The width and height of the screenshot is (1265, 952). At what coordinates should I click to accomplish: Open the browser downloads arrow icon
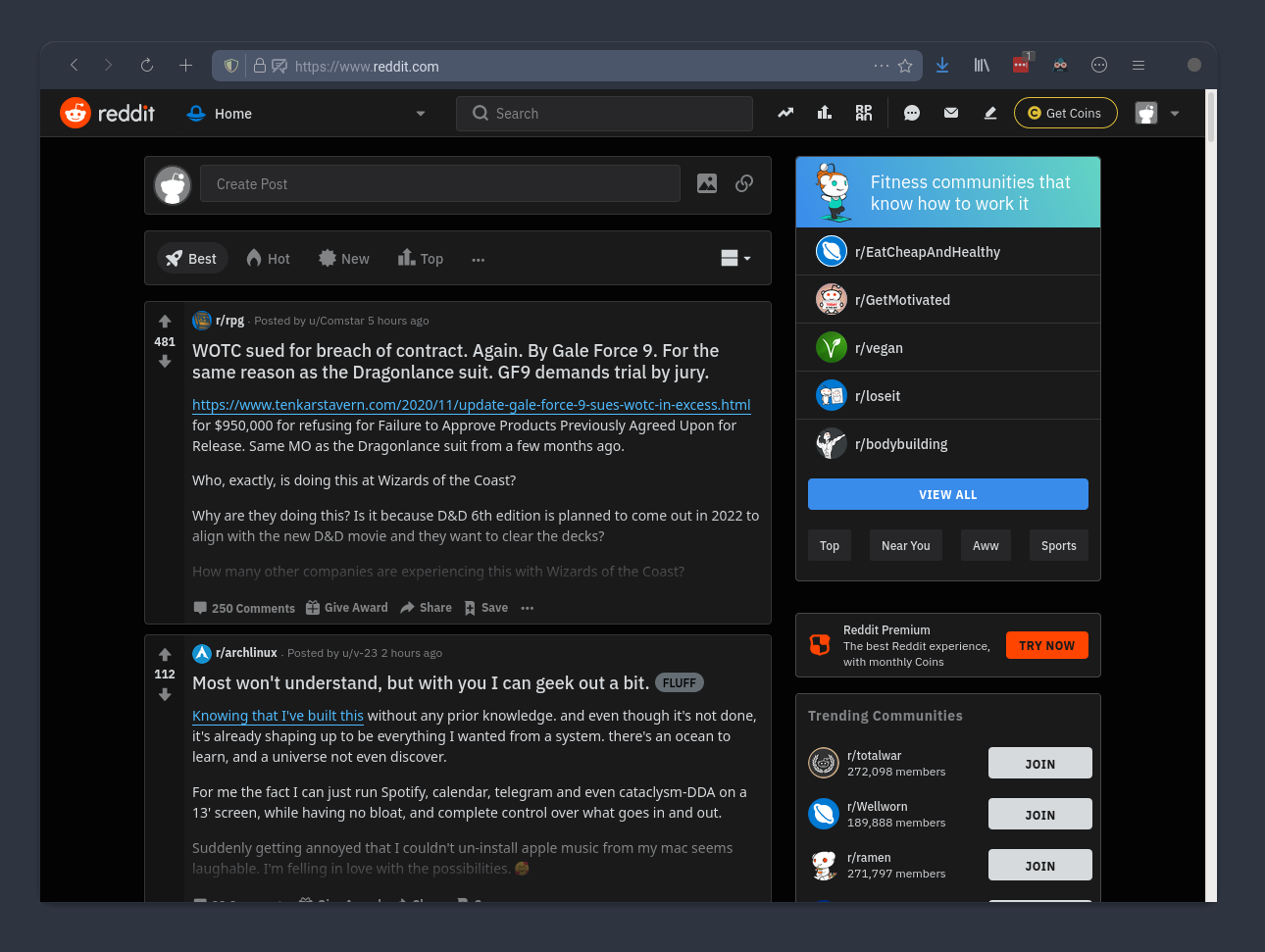(x=942, y=65)
